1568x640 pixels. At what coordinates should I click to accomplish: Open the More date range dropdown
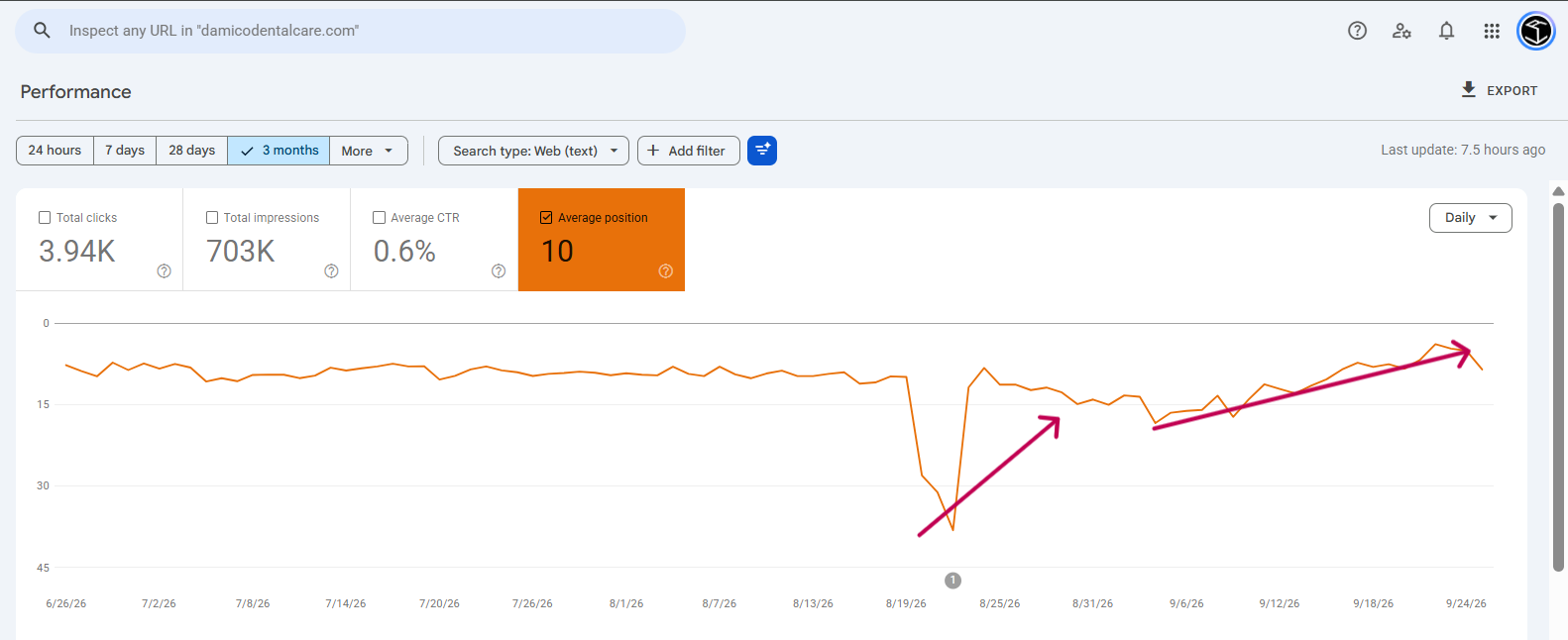pos(368,151)
